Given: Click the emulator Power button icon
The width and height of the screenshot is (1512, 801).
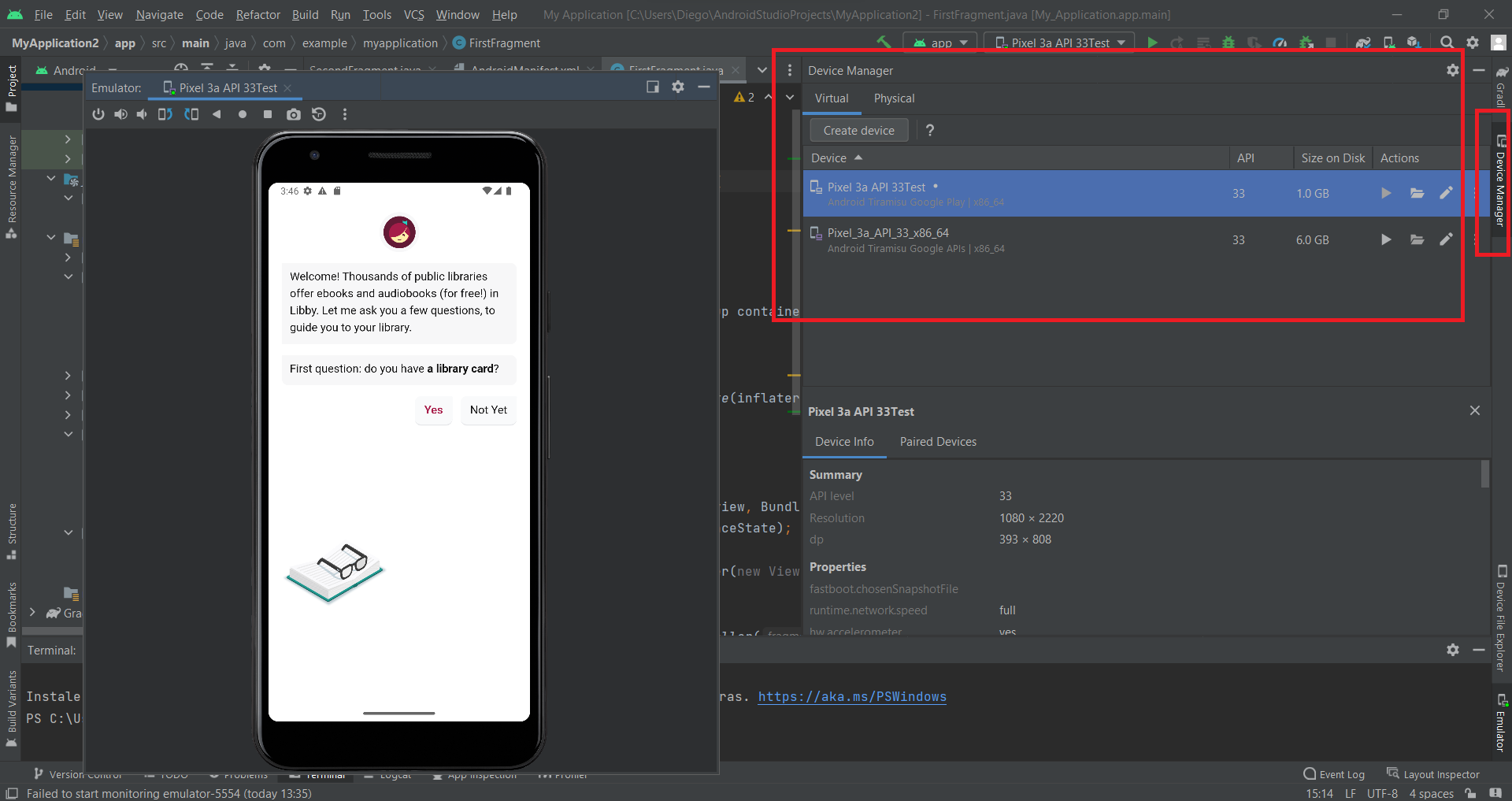Looking at the screenshot, I should pyautogui.click(x=98, y=114).
